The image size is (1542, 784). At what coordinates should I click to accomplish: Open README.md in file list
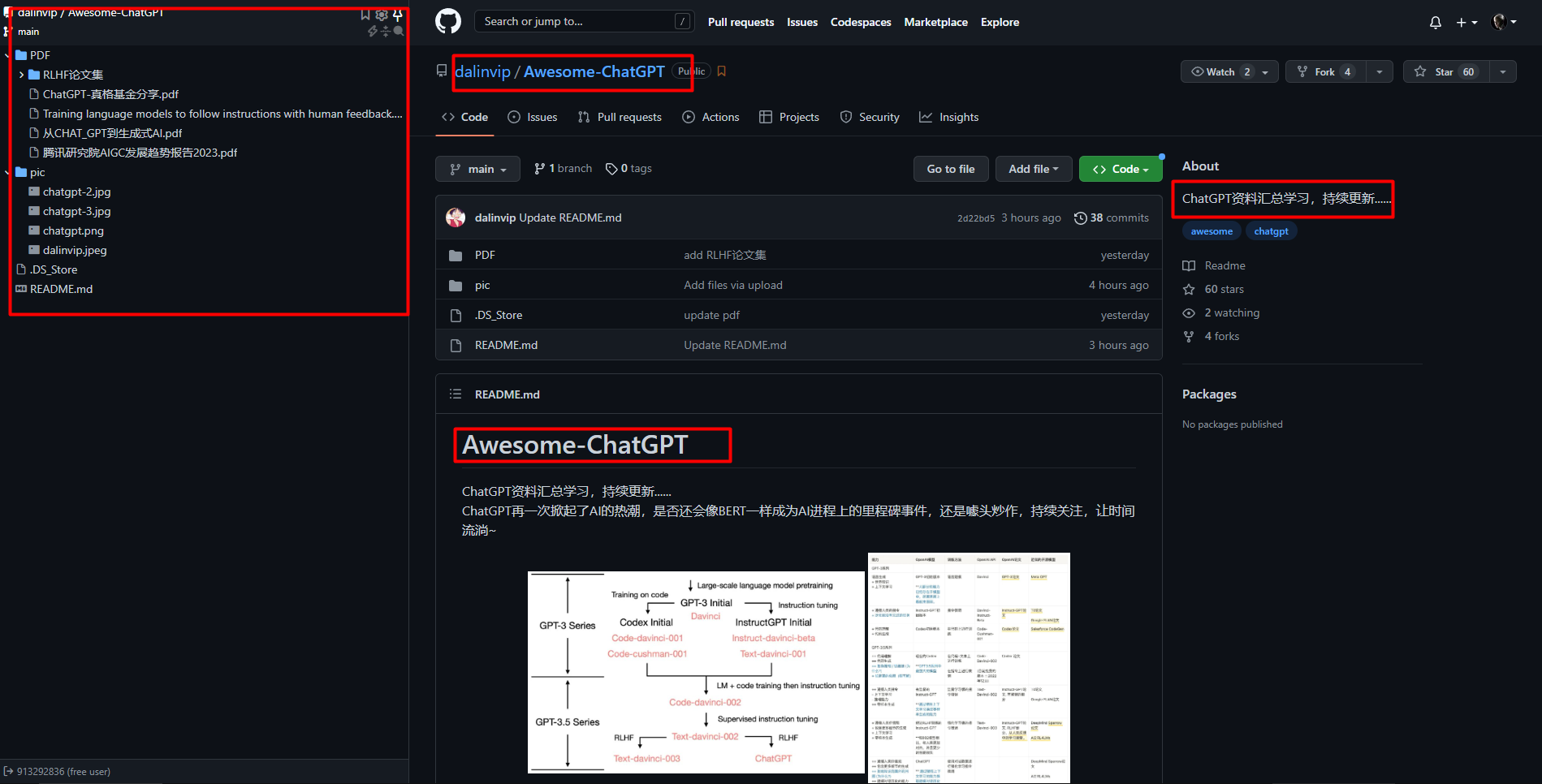coord(506,345)
